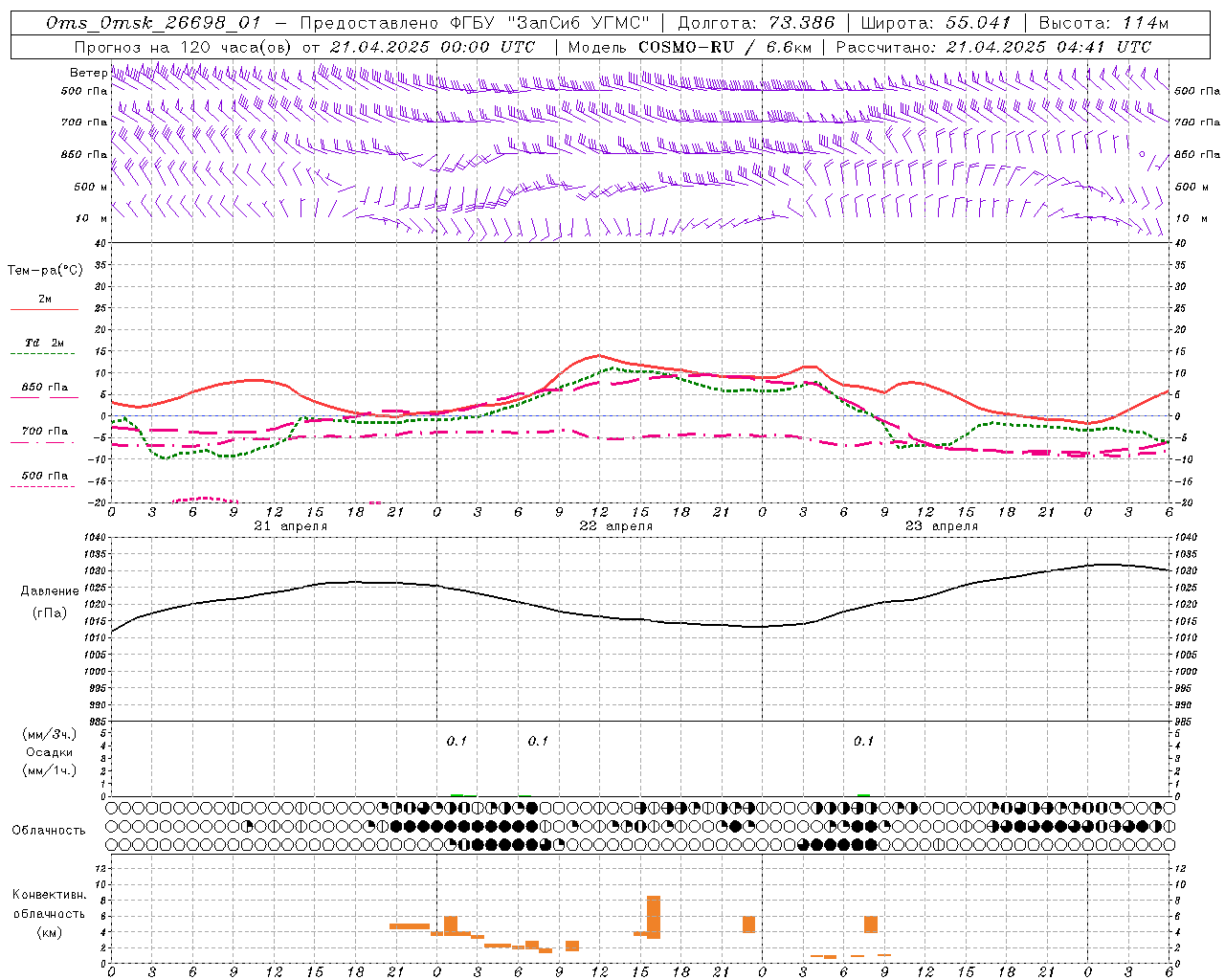
Task: Click the "Тем-ра(°C)" temperature axis title
Action: coord(45,271)
